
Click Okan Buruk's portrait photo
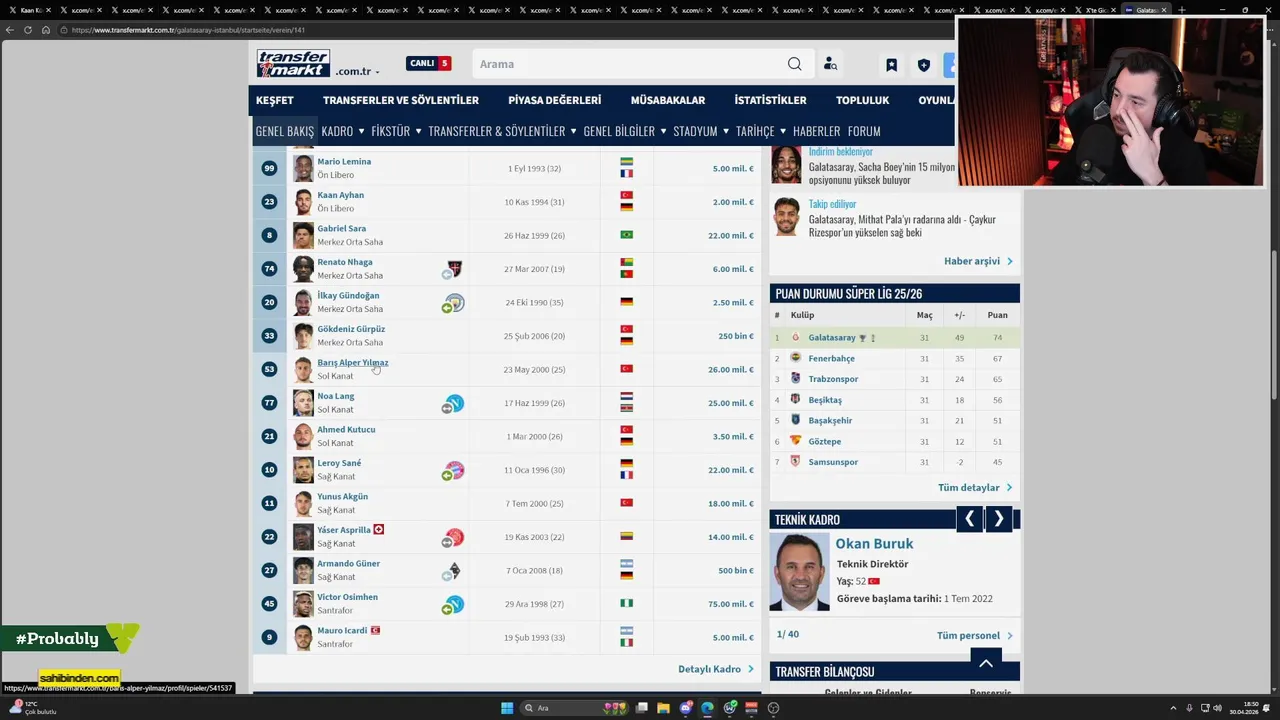[799, 571]
